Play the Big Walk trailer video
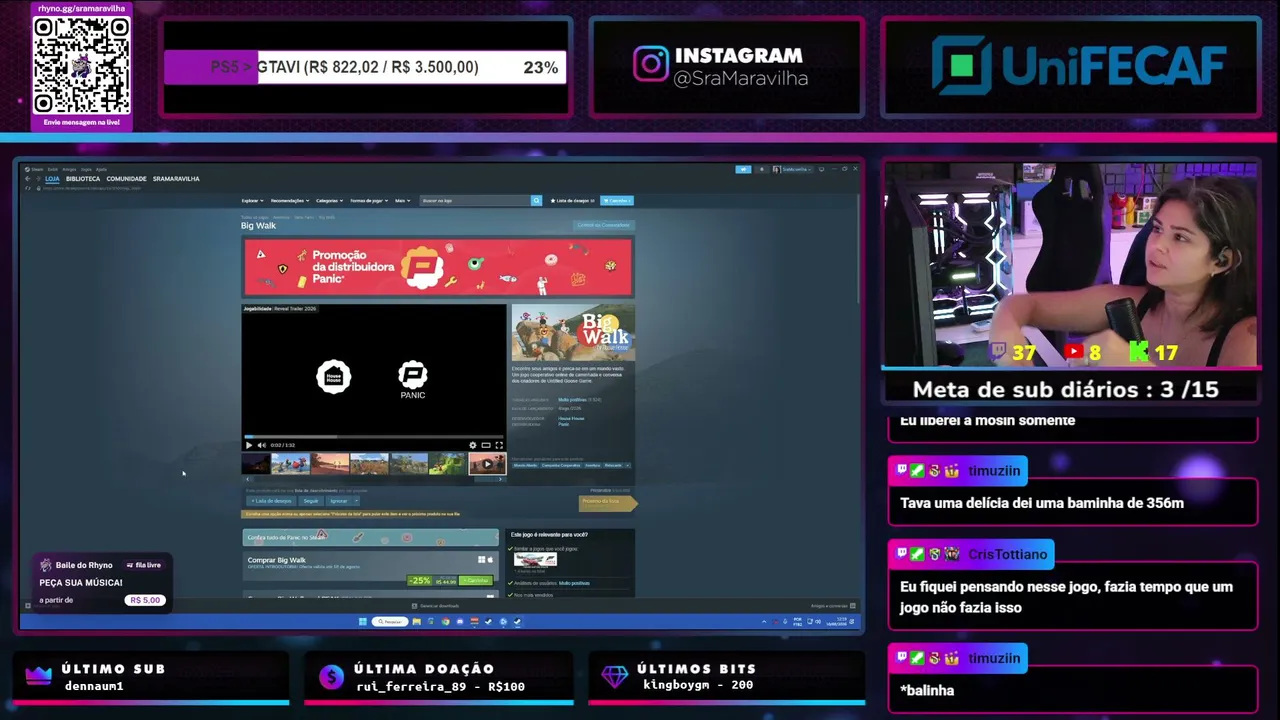 249,445
